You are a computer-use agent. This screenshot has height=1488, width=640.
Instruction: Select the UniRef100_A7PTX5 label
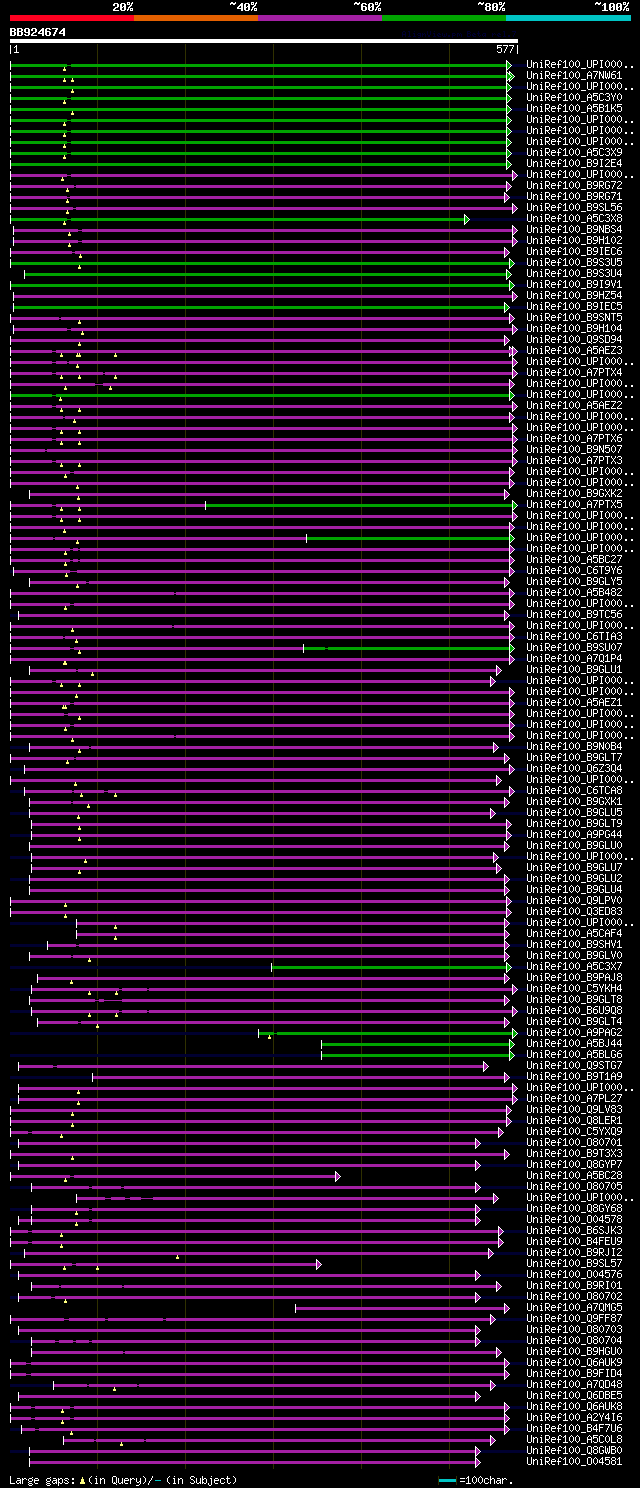(574, 505)
